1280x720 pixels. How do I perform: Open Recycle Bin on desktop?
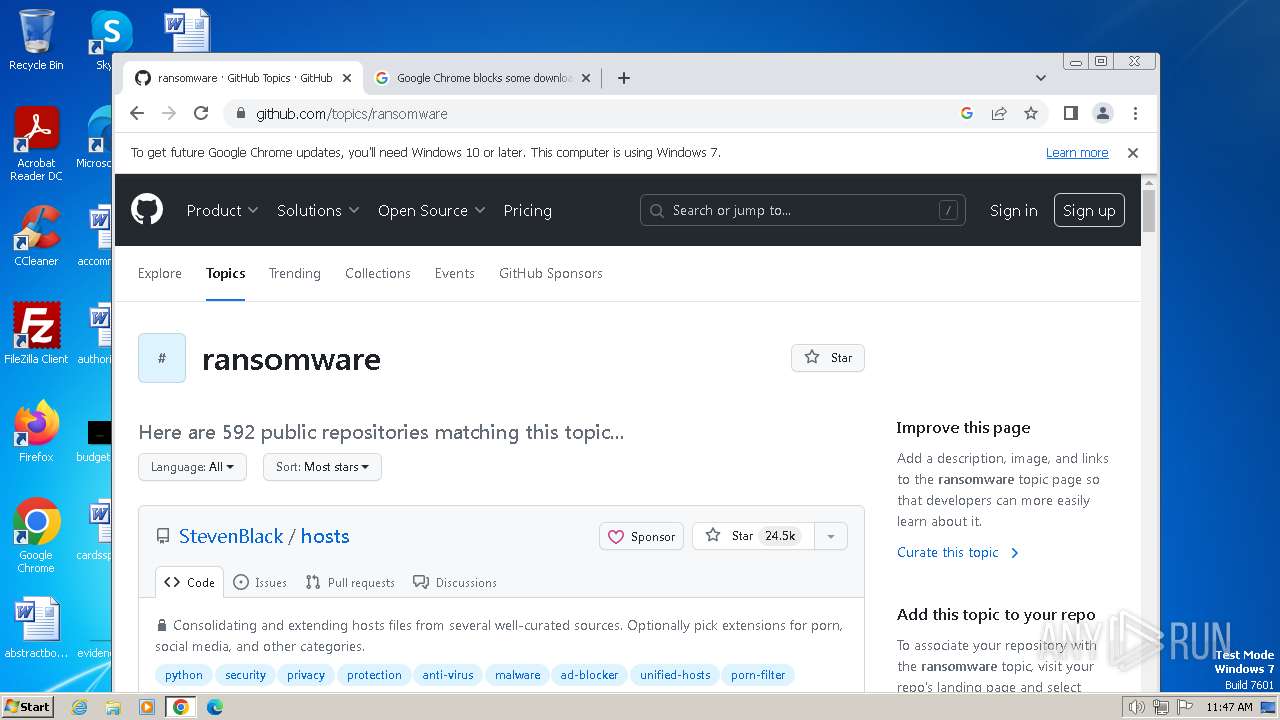point(36,40)
